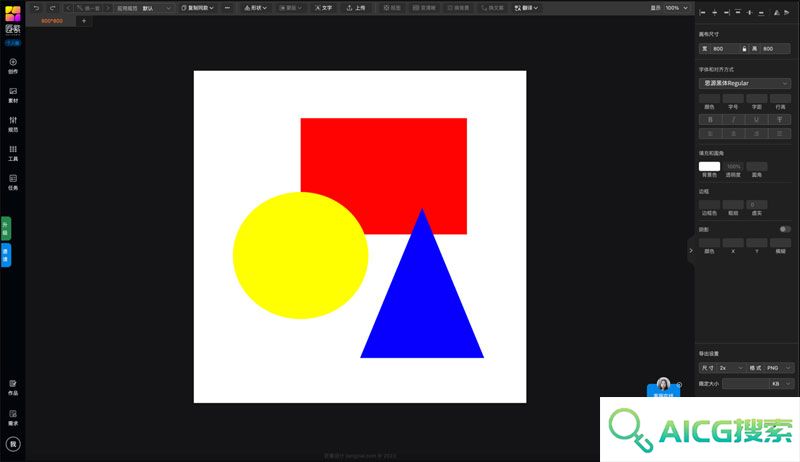Align objects to the top edge

(738, 12)
